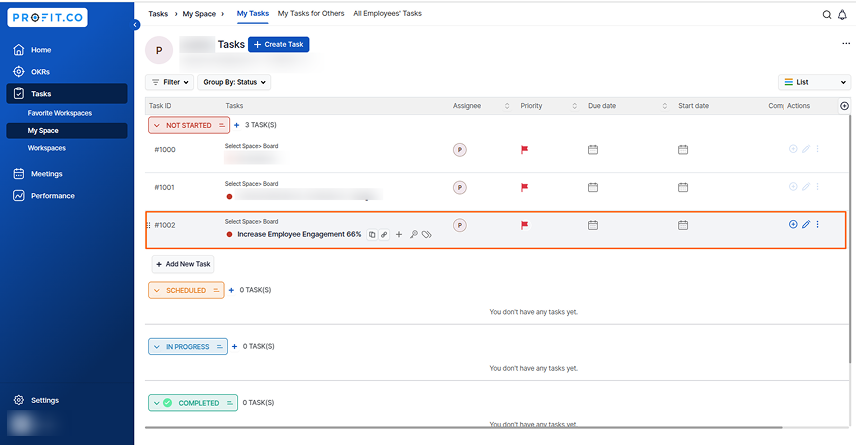
Task: Open three-dot actions menu for task #1002
Action: coord(817,224)
